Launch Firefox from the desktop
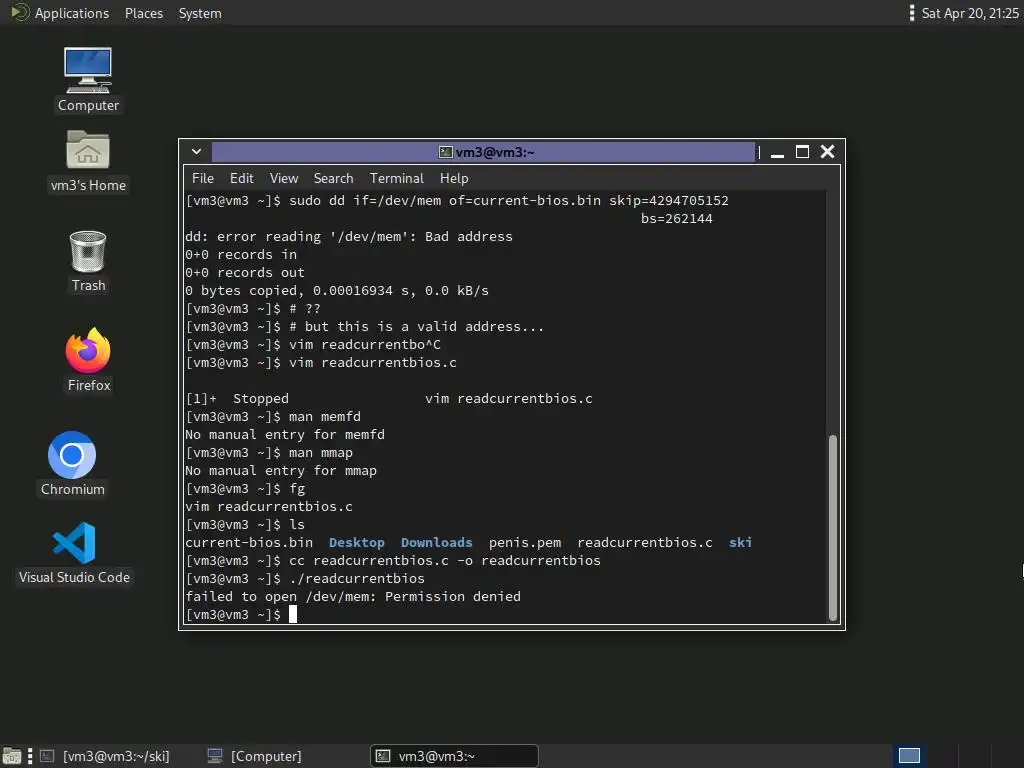The height and width of the screenshot is (768, 1024). click(88, 360)
